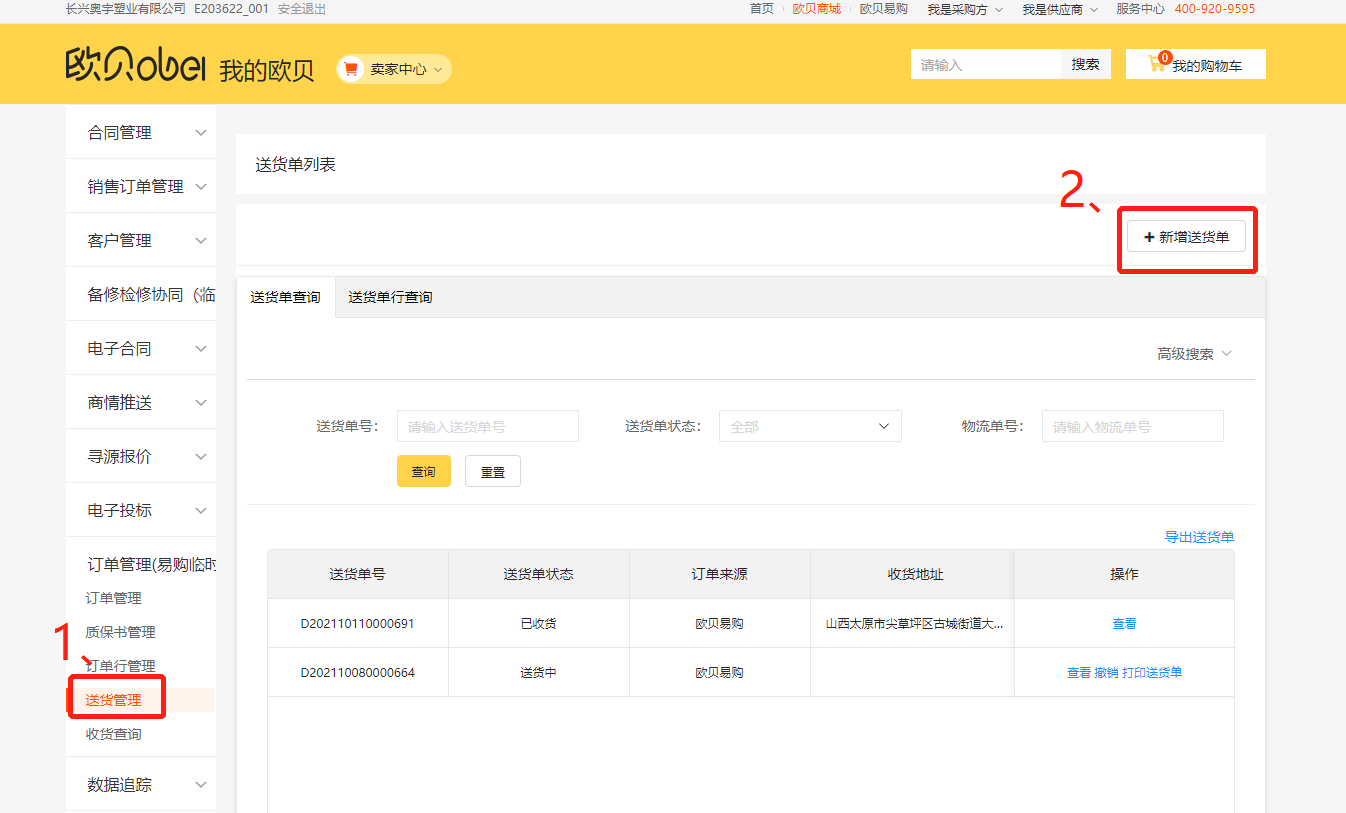
Task: Click 查看 for order D202110110000691
Action: (x=1124, y=623)
